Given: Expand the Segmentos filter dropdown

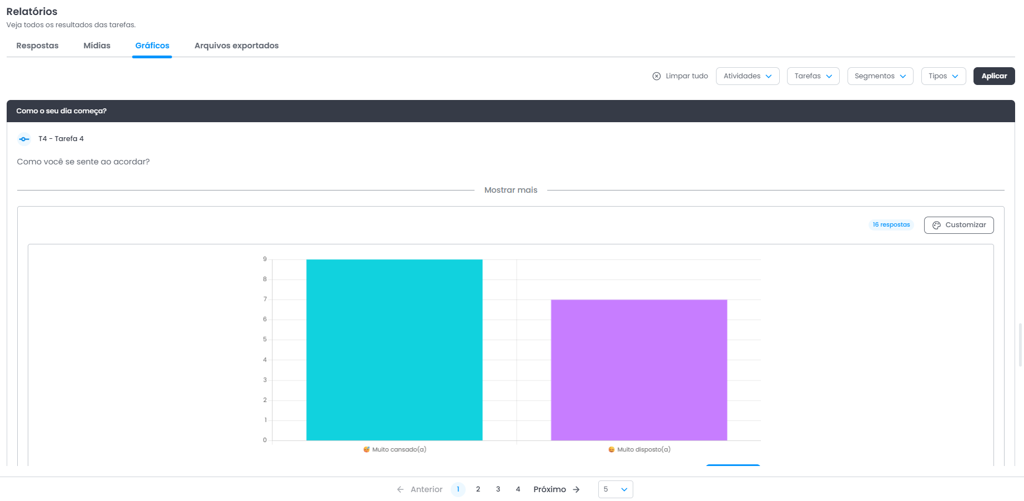Looking at the screenshot, I should click(880, 76).
